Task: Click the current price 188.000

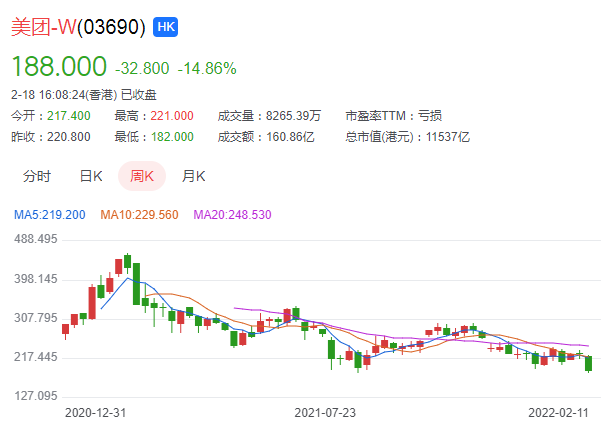Action: click(59, 66)
